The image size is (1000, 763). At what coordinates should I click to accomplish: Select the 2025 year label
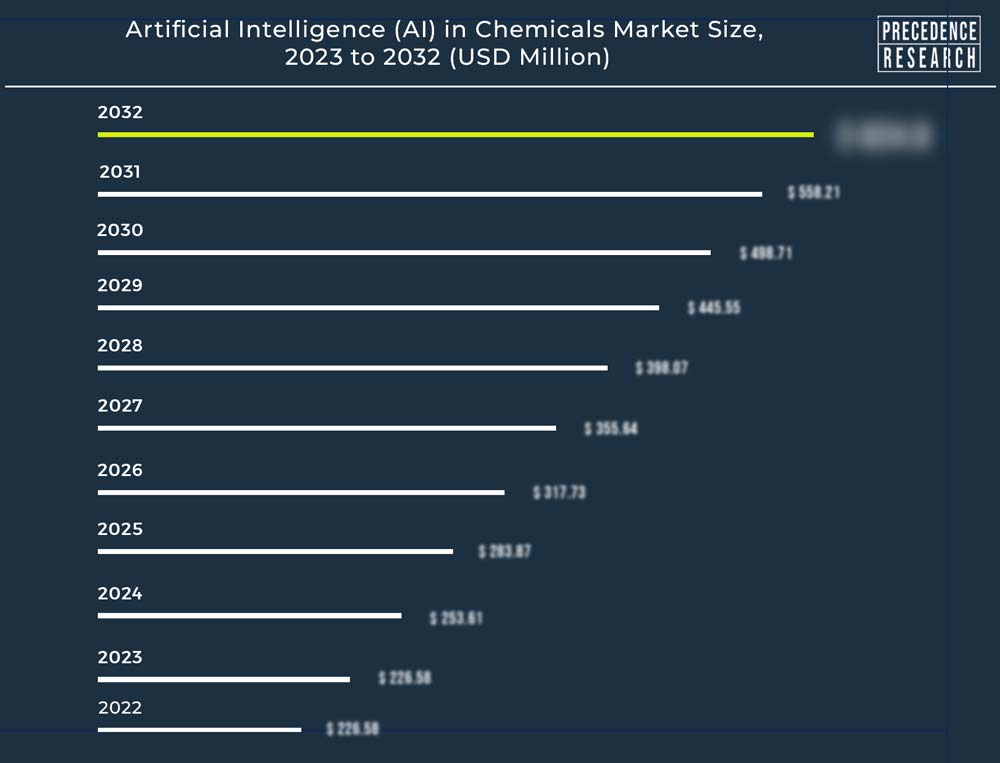tap(120, 529)
